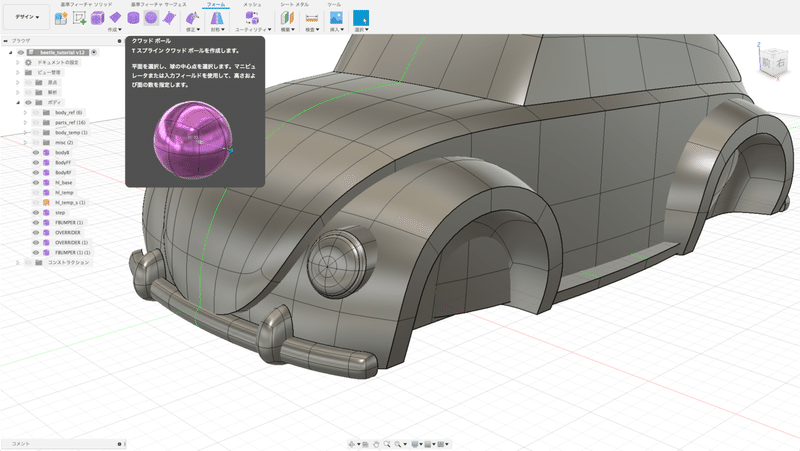
Task: Switch to the シート メタル tab
Action: point(293,5)
